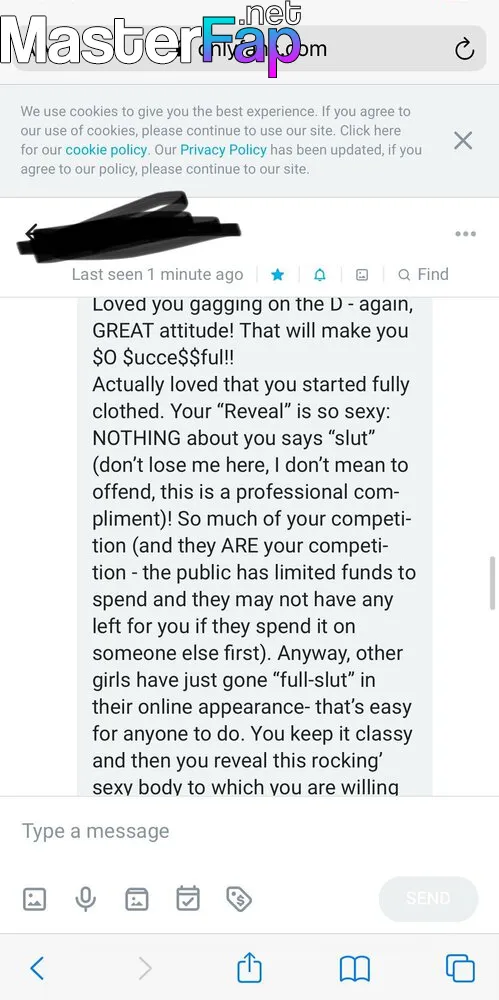
Task: Record a voice message with the microphone
Action: 86,899
